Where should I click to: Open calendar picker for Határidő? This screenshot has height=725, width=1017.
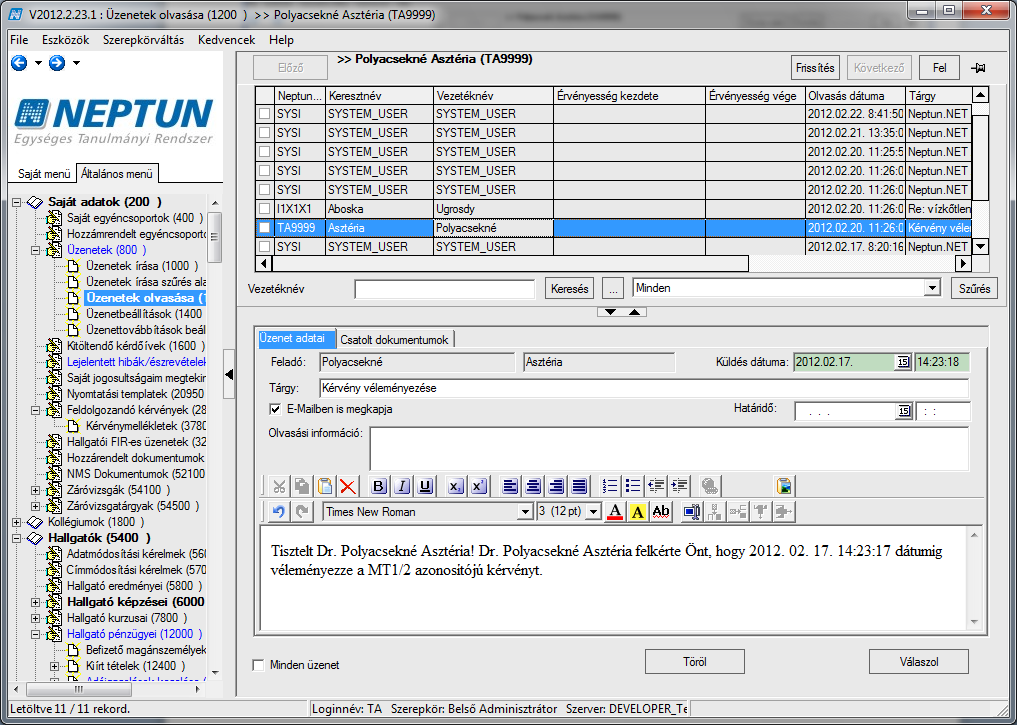click(903, 411)
